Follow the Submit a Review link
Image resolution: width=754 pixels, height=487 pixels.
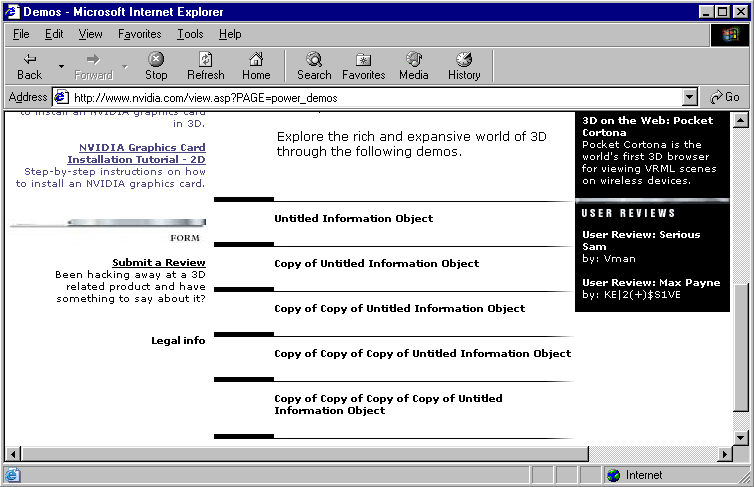(159, 262)
